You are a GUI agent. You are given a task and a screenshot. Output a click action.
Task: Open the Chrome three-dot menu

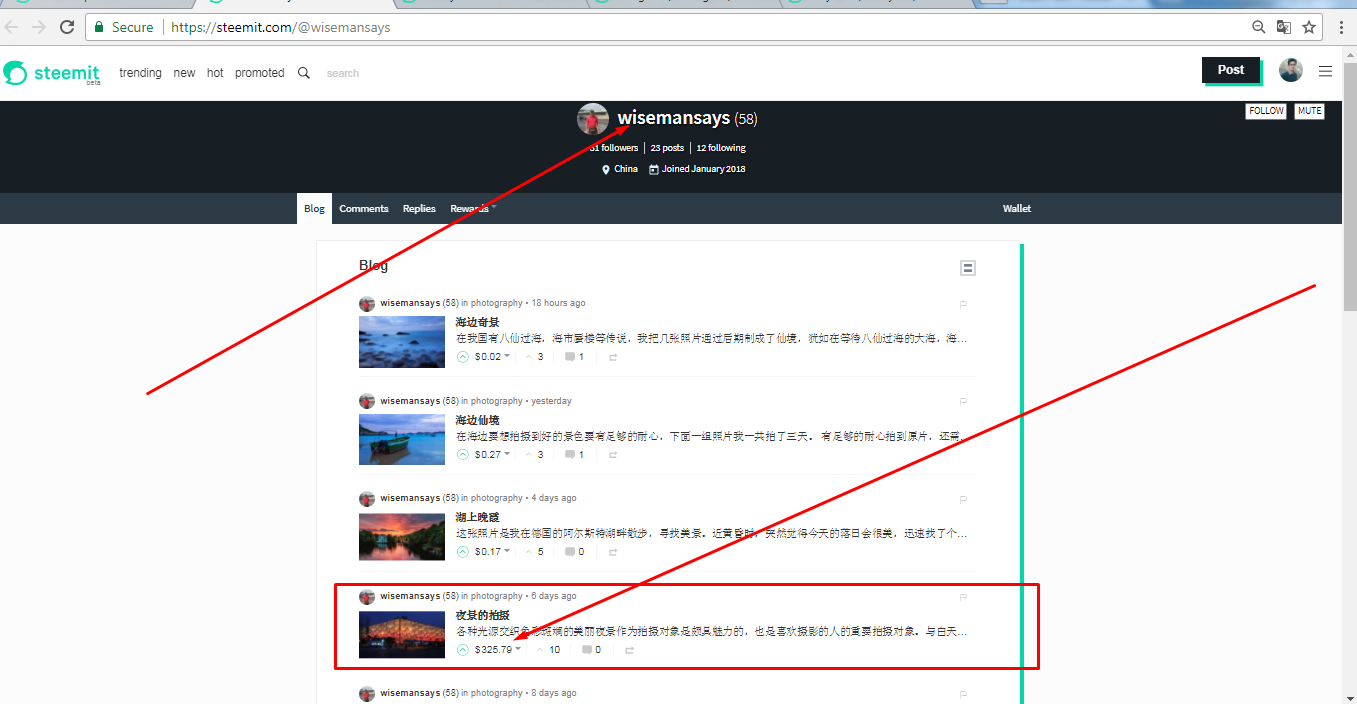(x=1340, y=27)
